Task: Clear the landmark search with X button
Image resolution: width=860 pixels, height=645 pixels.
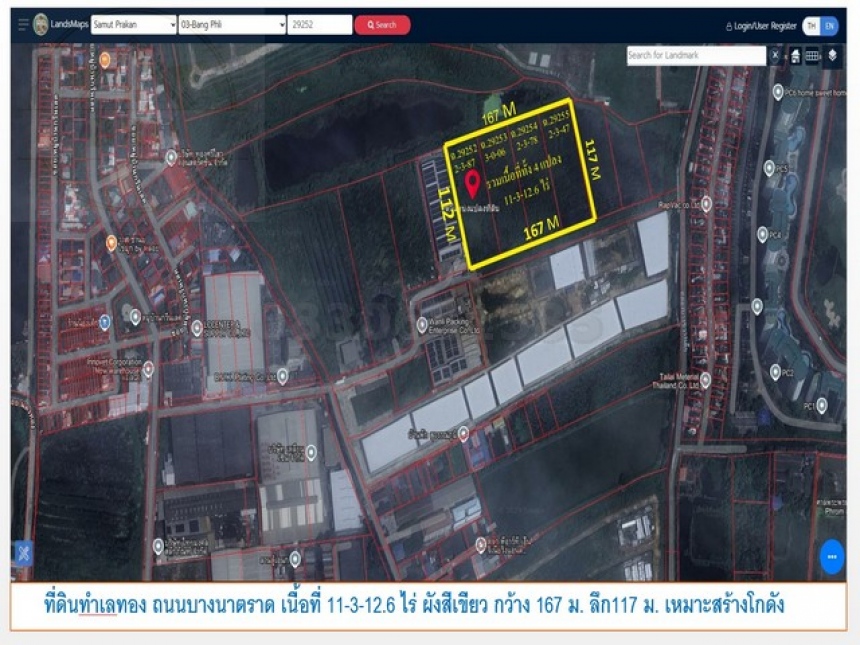Action: coord(776,56)
